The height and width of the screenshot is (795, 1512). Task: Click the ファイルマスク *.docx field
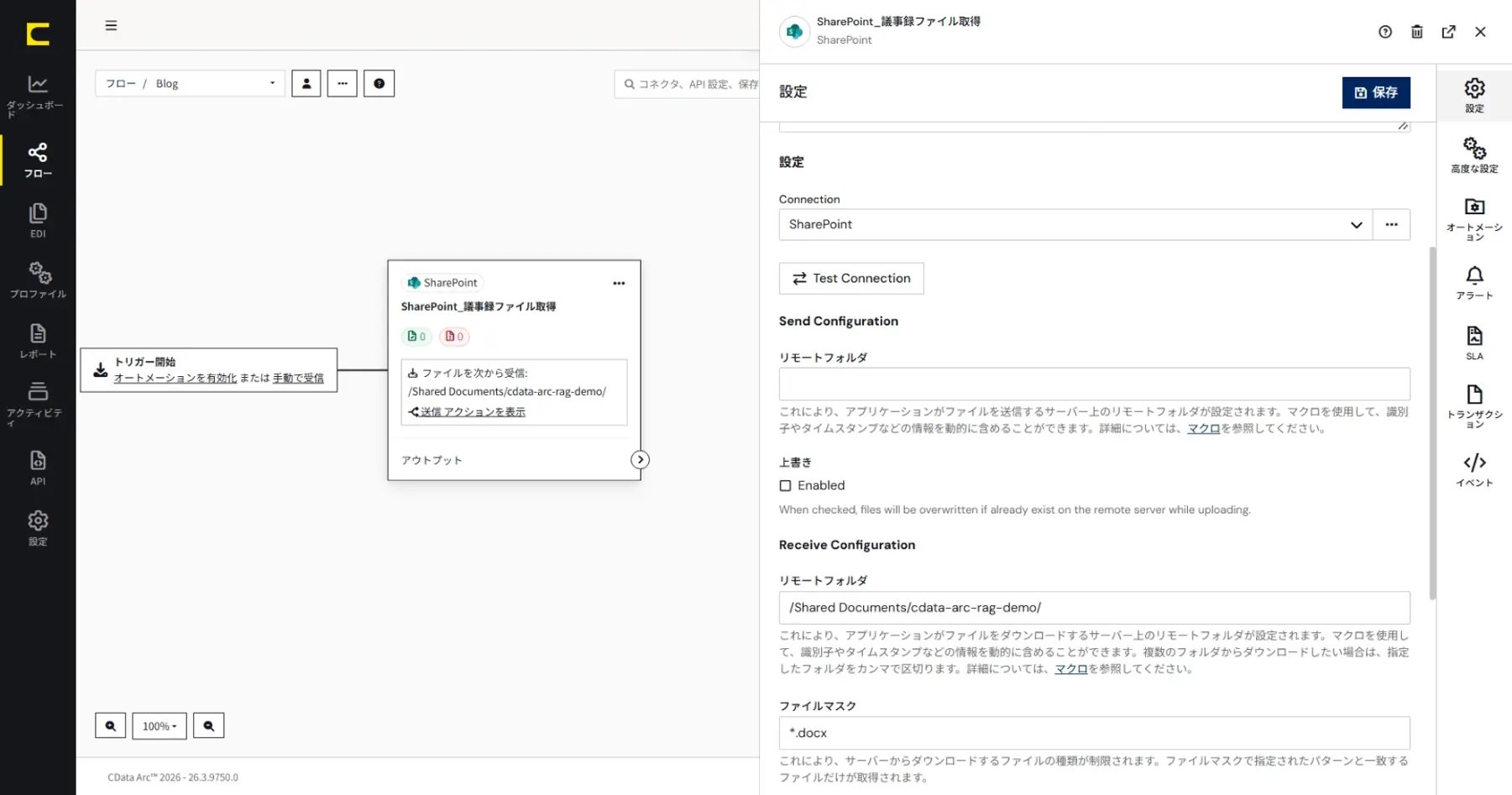coord(1095,733)
